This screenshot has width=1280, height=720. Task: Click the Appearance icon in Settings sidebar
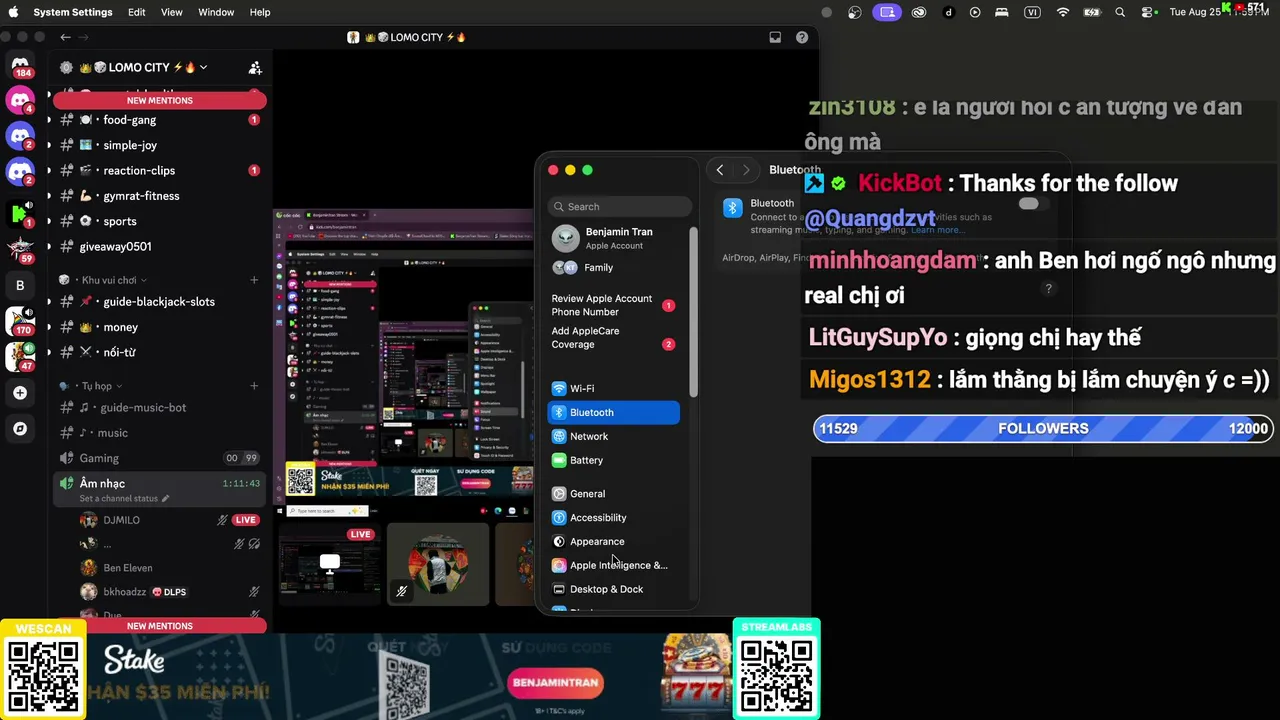pos(559,541)
